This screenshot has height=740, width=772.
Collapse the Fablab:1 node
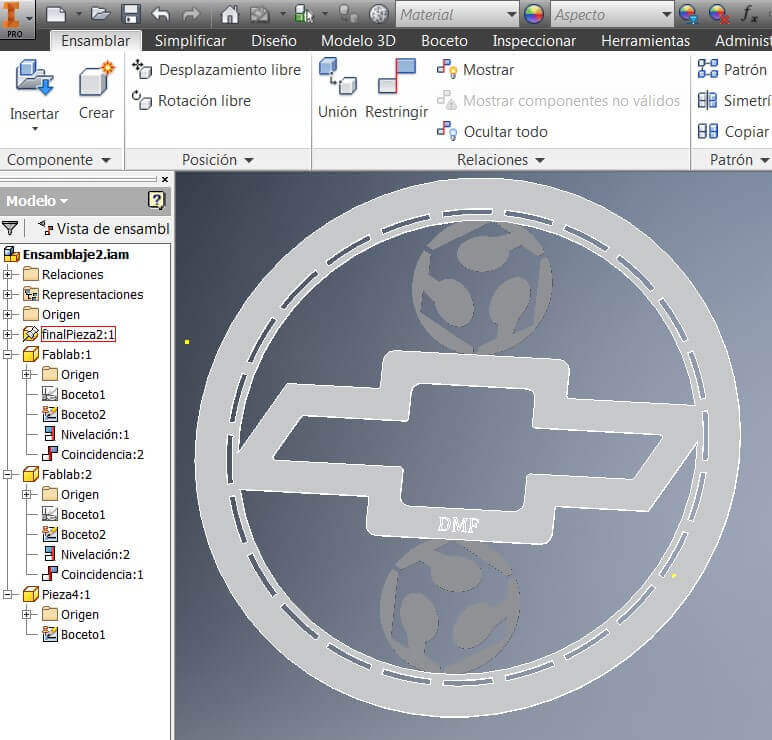(7, 354)
